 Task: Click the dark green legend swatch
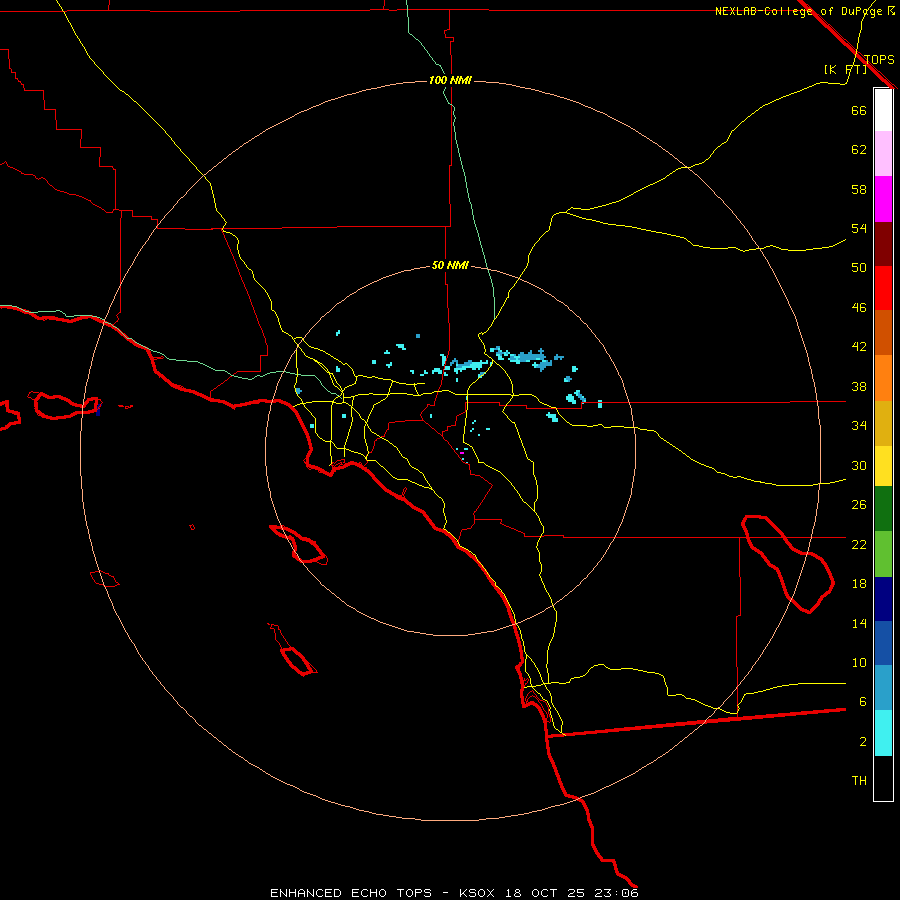(x=883, y=509)
